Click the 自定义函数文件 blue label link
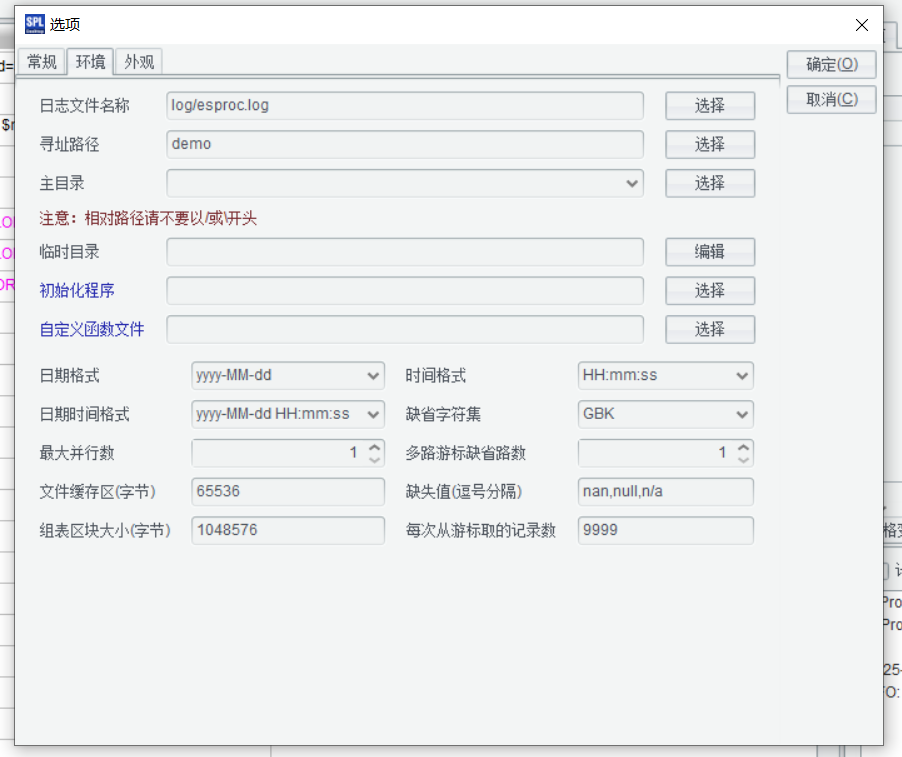Screen dimensions: 902x757 click(91, 330)
